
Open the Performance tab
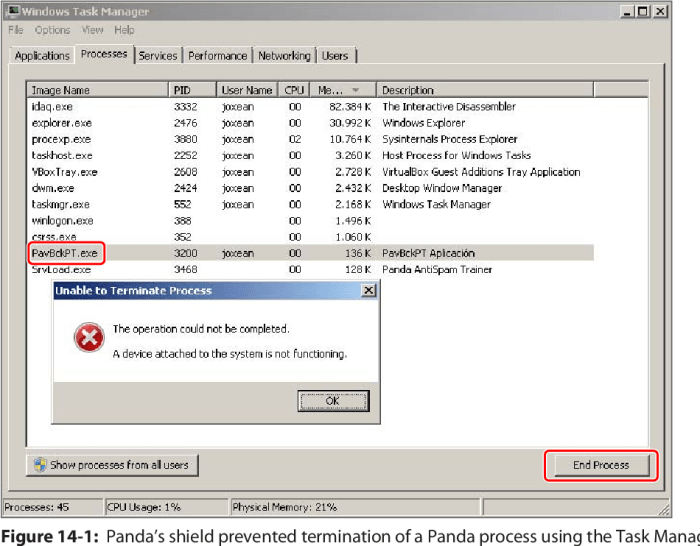pyautogui.click(x=217, y=56)
